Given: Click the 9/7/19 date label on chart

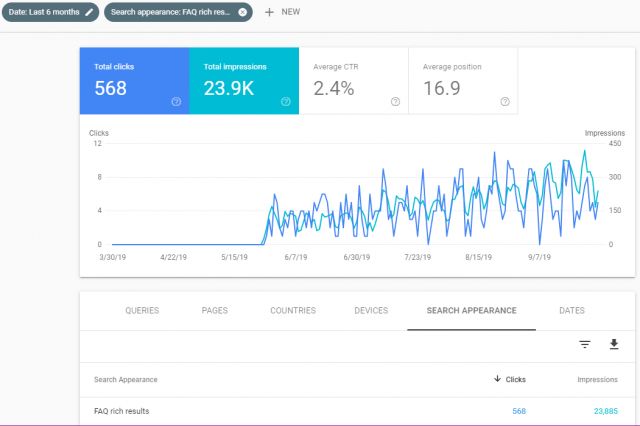Looking at the screenshot, I should [539, 257].
